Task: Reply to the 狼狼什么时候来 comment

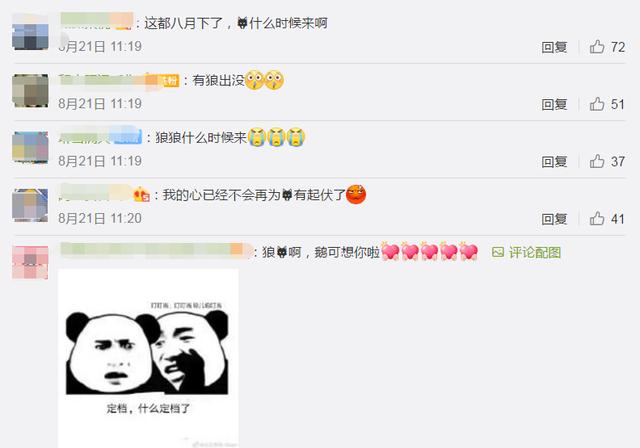Action: [554, 162]
